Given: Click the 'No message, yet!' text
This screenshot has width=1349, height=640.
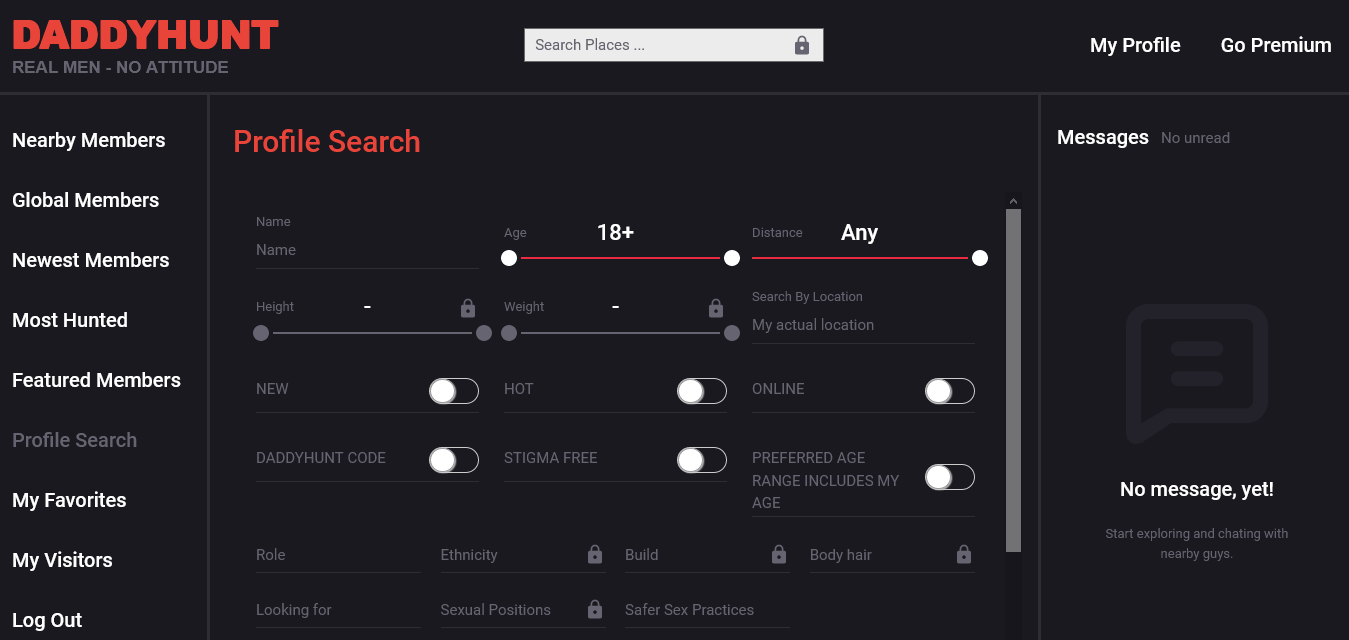Looking at the screenshot, I should [x=1197, y=489].
